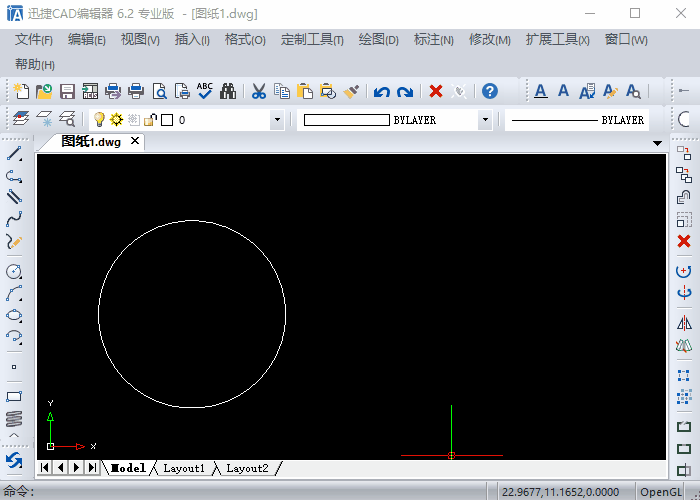Screen dimensions: 700x500
Task: Click the OpenGL status bar entry
Action: tap(661, 492)
